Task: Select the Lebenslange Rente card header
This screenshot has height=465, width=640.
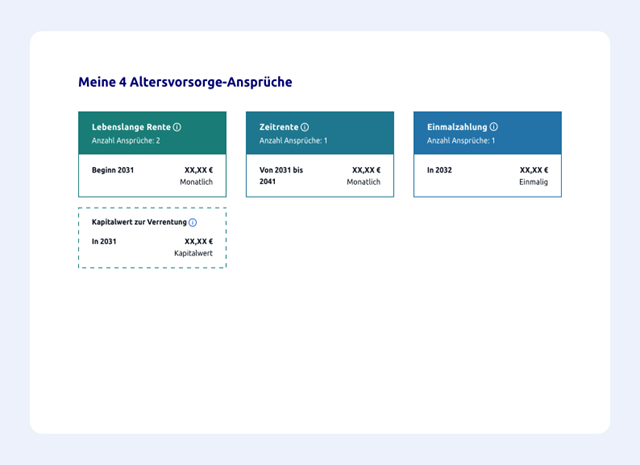Action: (152, 133)
